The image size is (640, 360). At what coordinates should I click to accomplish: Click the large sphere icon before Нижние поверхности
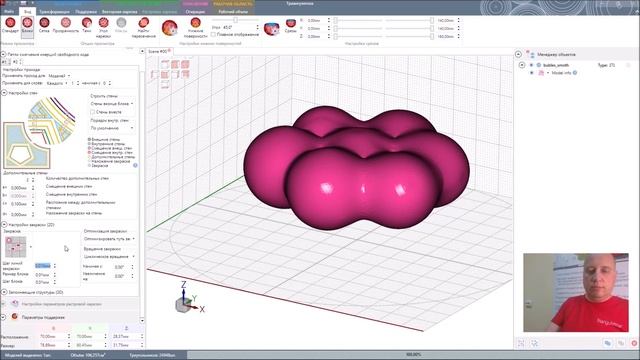click(x=169, y=28)
